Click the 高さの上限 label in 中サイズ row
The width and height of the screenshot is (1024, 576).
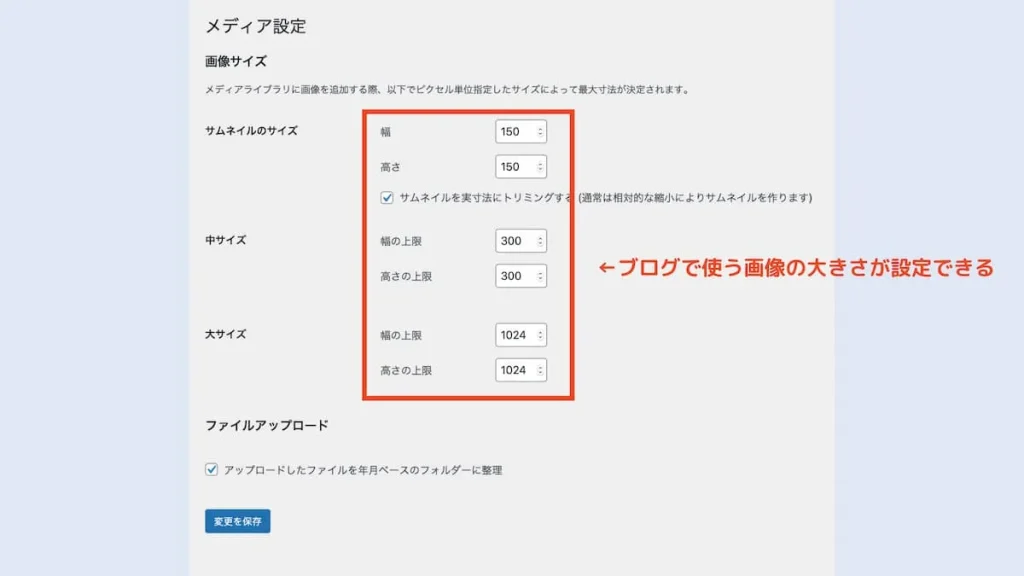406,276
